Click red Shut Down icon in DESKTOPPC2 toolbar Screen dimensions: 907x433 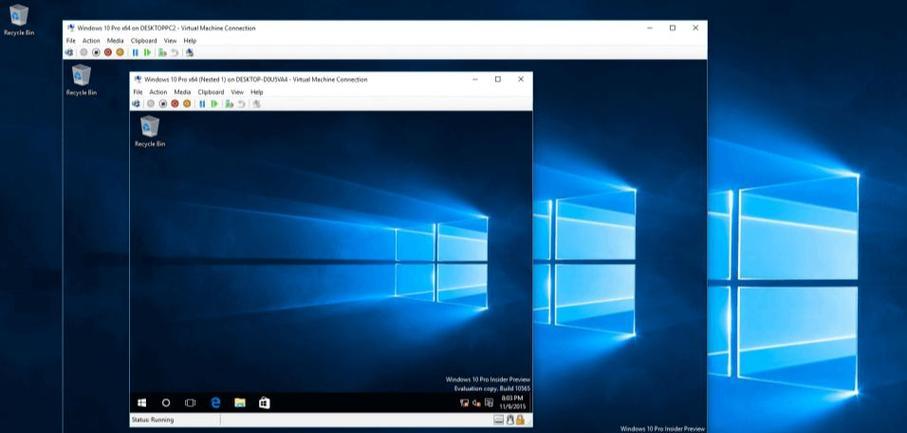[108, 52]
